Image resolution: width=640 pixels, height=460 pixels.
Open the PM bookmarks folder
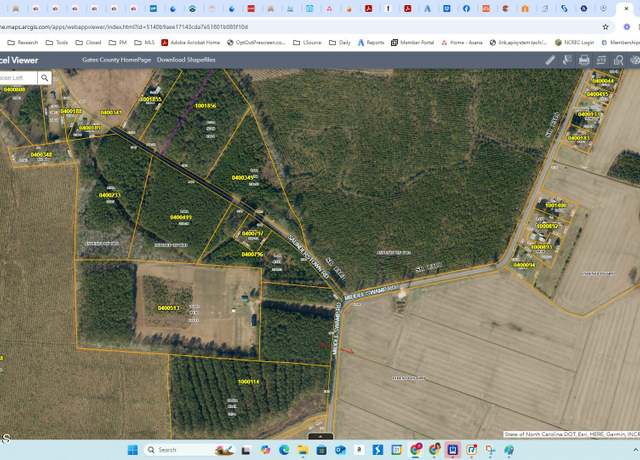118,42
